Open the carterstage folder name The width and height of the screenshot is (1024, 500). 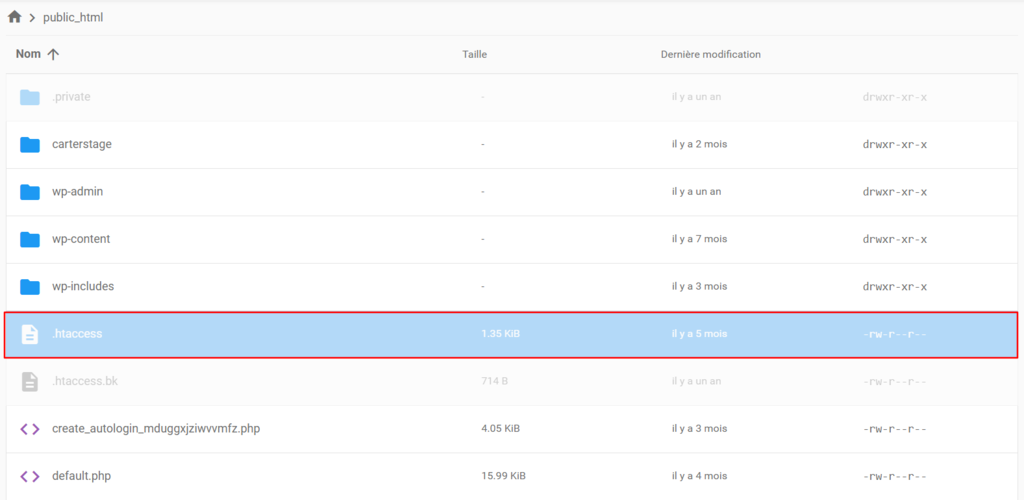pos(82,144)
